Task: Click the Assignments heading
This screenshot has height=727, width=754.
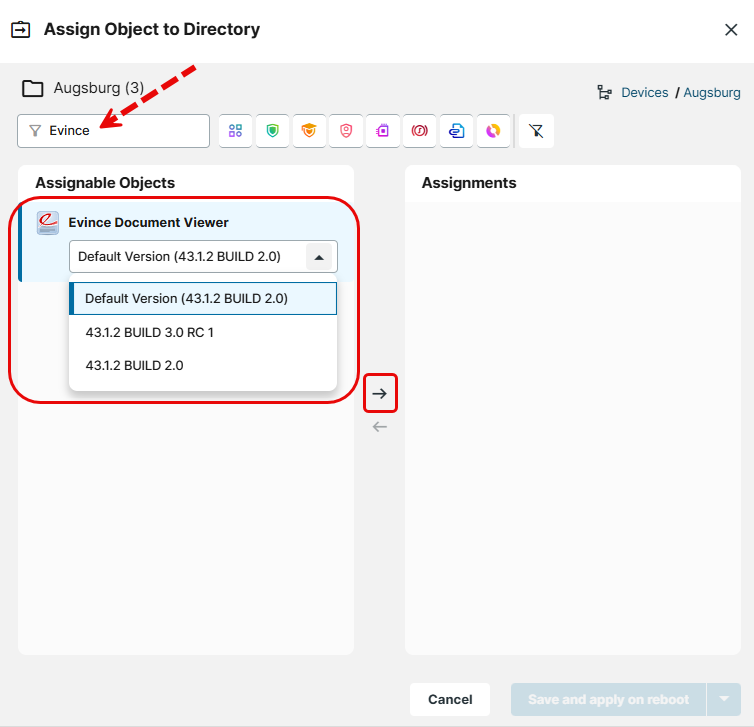Action: 469,183
